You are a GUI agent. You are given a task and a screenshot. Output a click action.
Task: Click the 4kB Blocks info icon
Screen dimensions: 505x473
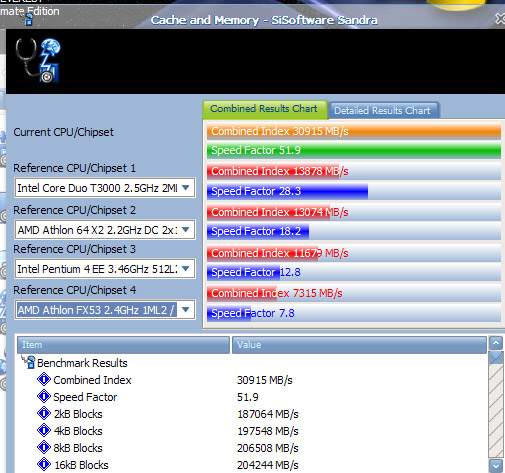(x=44, y=430)
